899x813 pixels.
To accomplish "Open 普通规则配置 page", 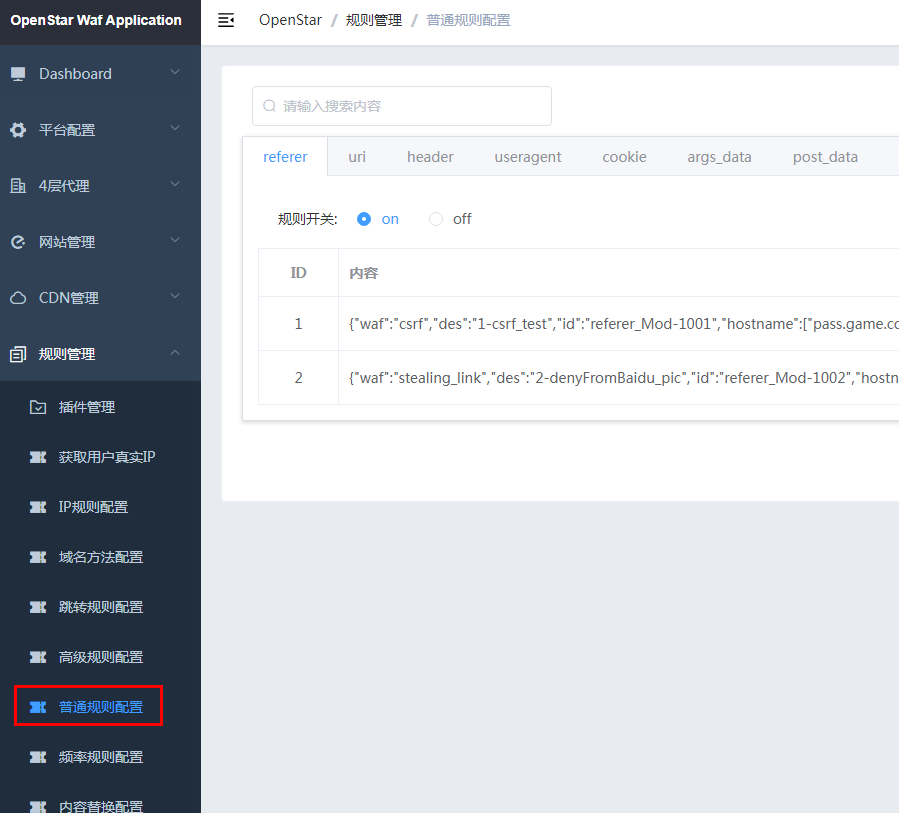I will [x=100, y=707].
